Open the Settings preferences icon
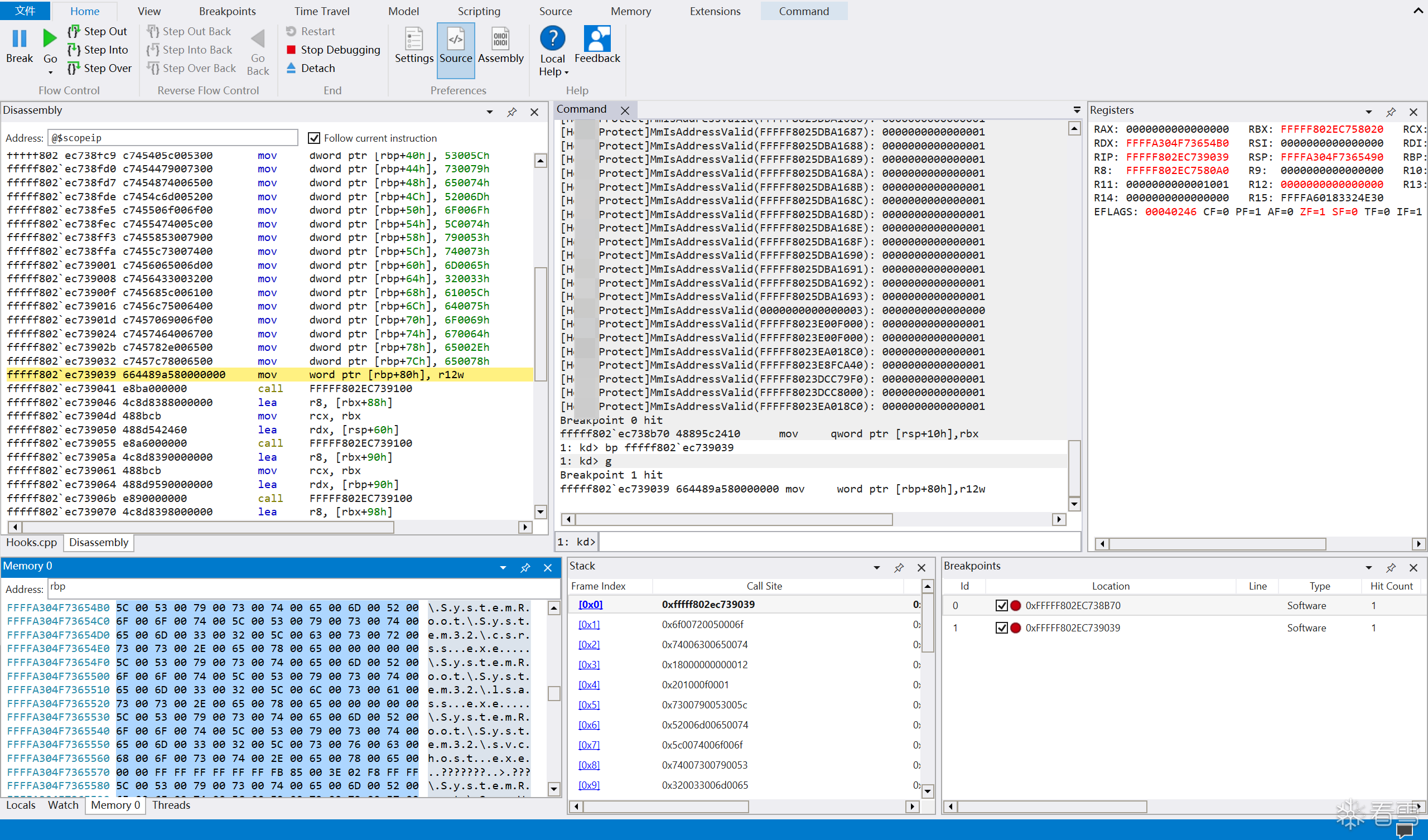This screenshot has width=1428, height=840. (x=414, y=40)
